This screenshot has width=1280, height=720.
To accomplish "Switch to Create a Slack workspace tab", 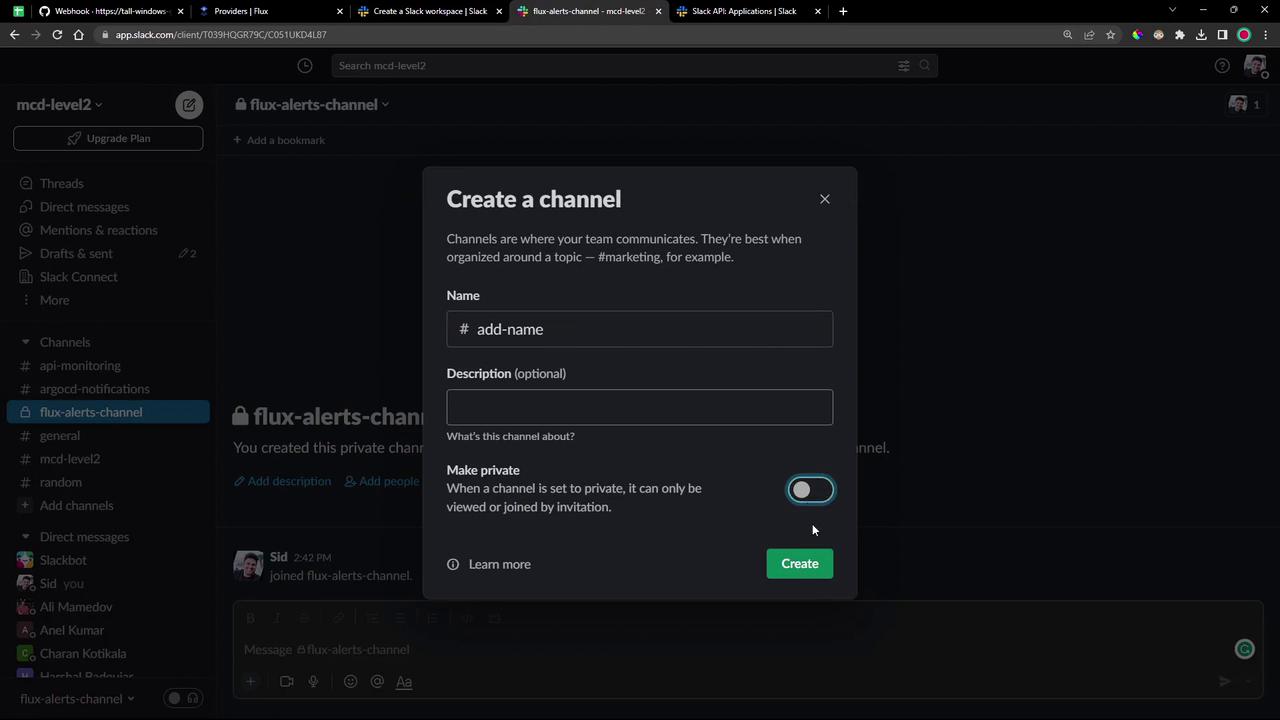I will coord(429,11).
